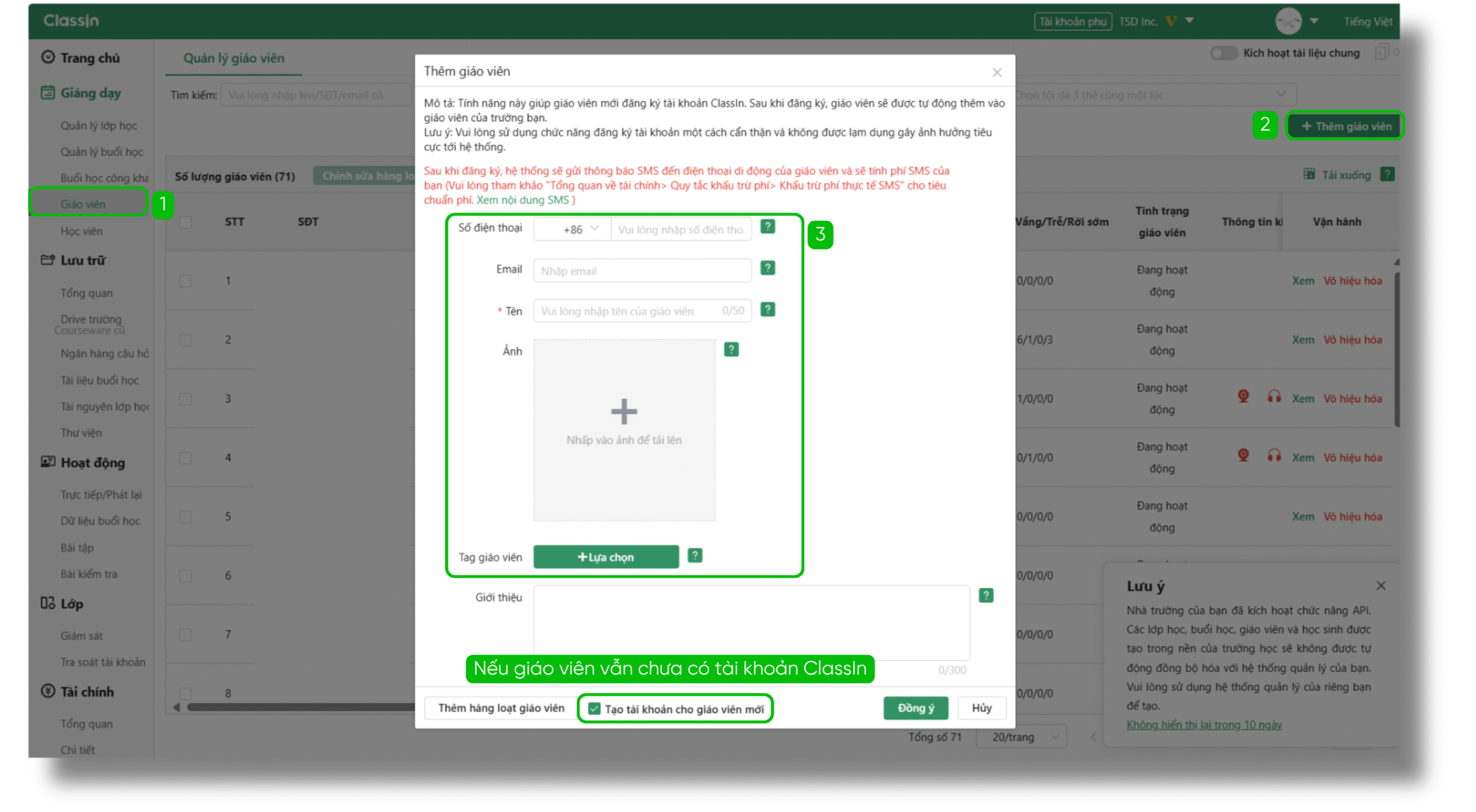Click Không hiển thị lại trong 10 ngày link
The image size is (1476, 812).
pos(1204,724)
